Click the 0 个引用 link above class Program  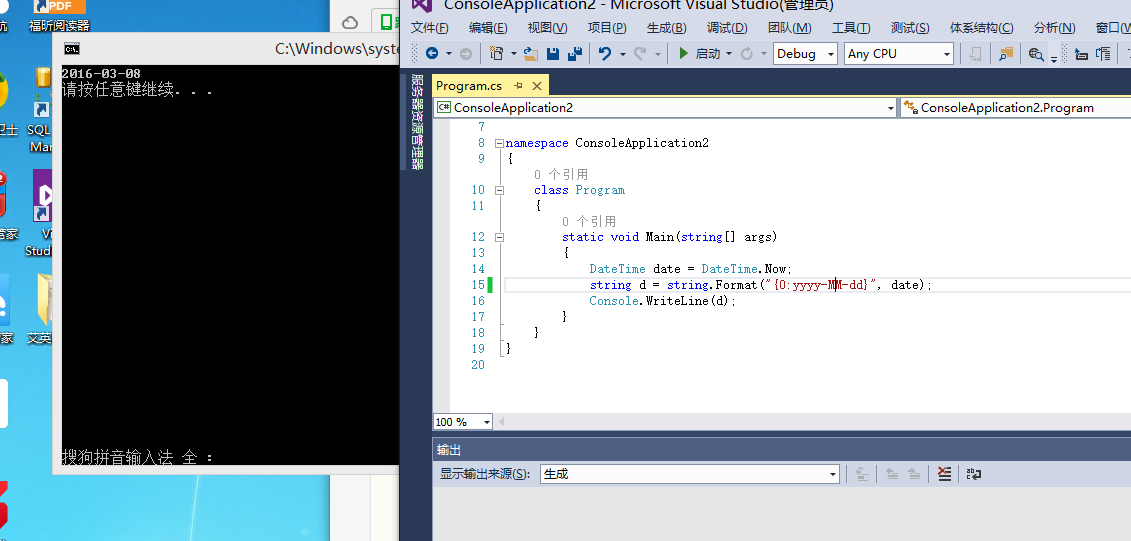pos(561,175)
